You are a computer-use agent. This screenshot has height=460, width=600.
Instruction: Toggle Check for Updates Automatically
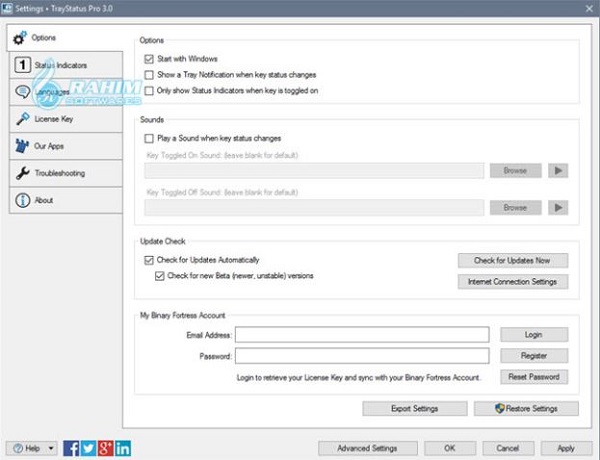[x=149, y=260]
